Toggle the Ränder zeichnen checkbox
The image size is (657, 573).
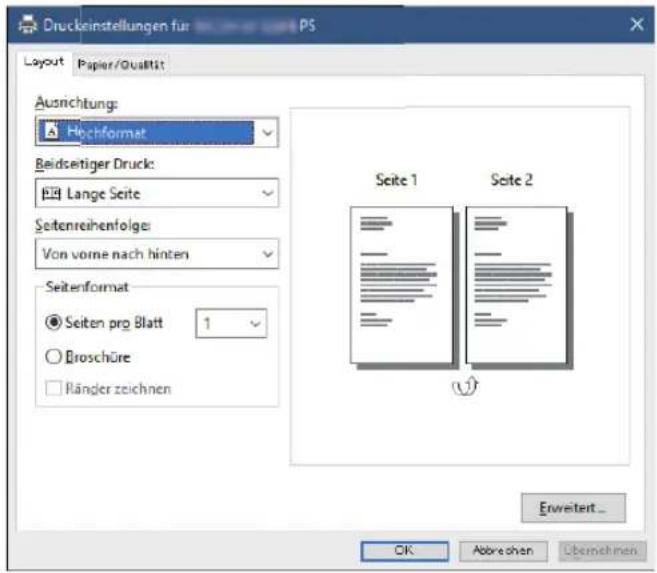point(54,388)
